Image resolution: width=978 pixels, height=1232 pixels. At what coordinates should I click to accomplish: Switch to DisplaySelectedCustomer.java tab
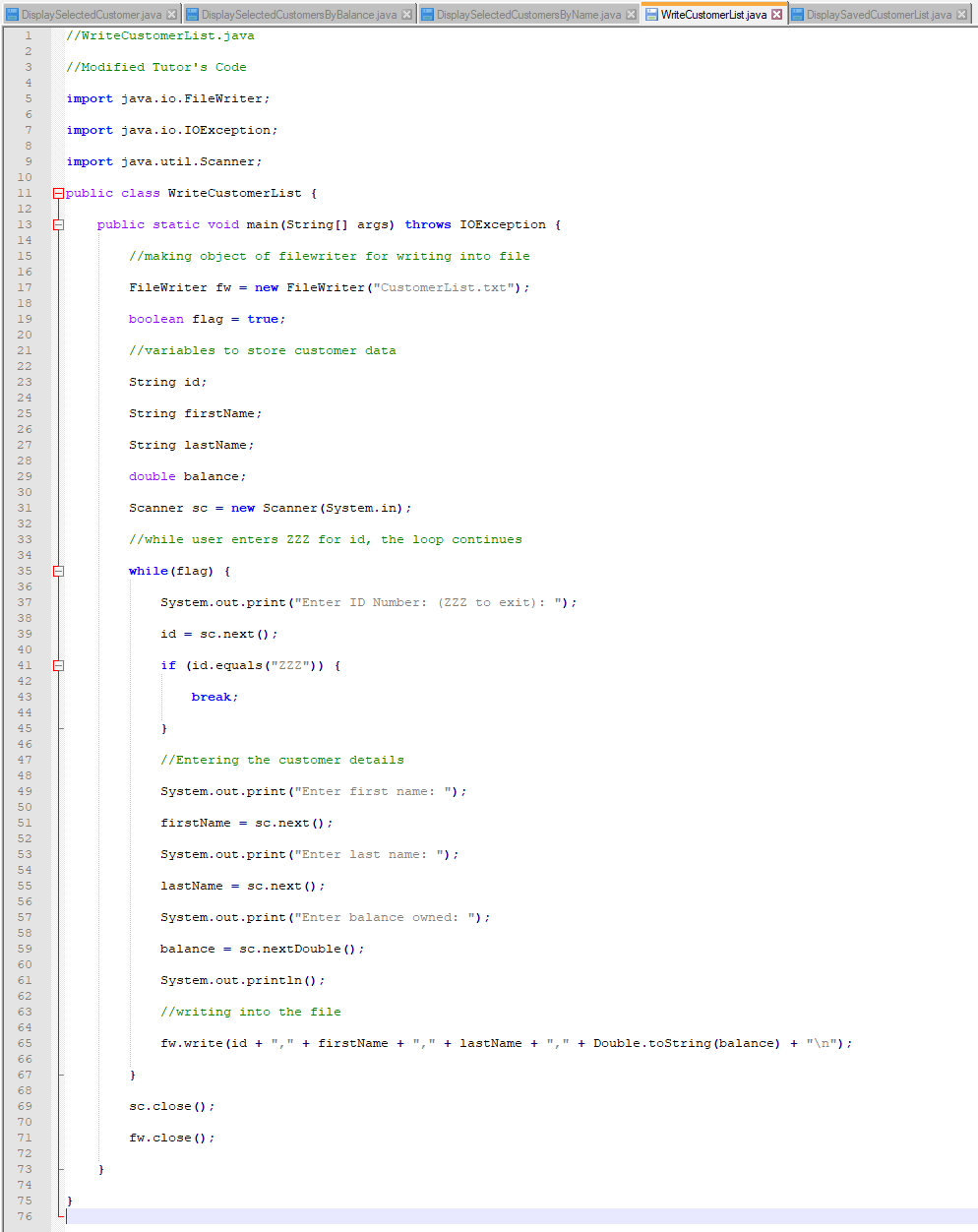click(x=93, y=16)
